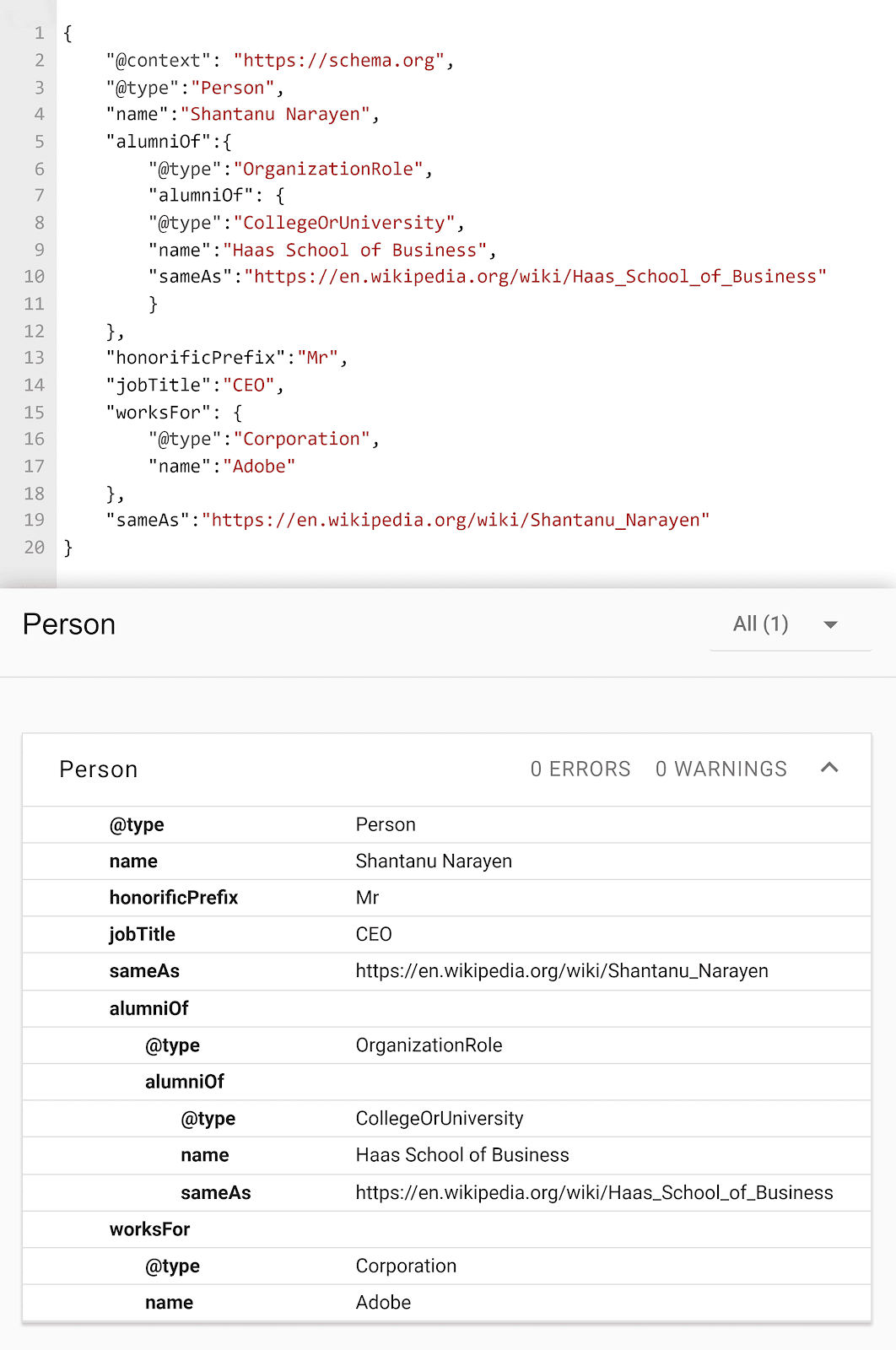Click the Haas_School_of_Business URL in results
The image size is (896, 1350).
pyautogui.click(x=594, y=1192)
